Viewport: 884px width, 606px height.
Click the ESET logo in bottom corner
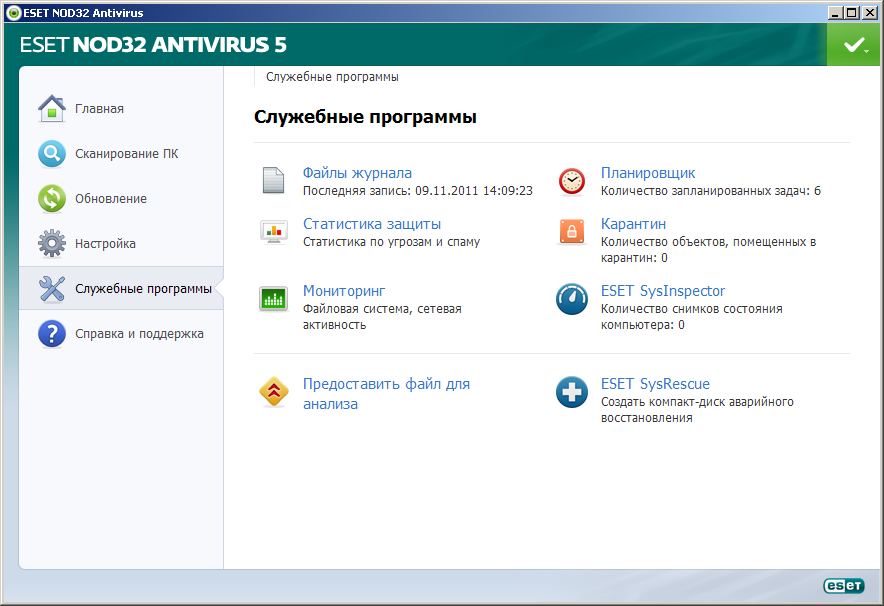coord(841,587)
